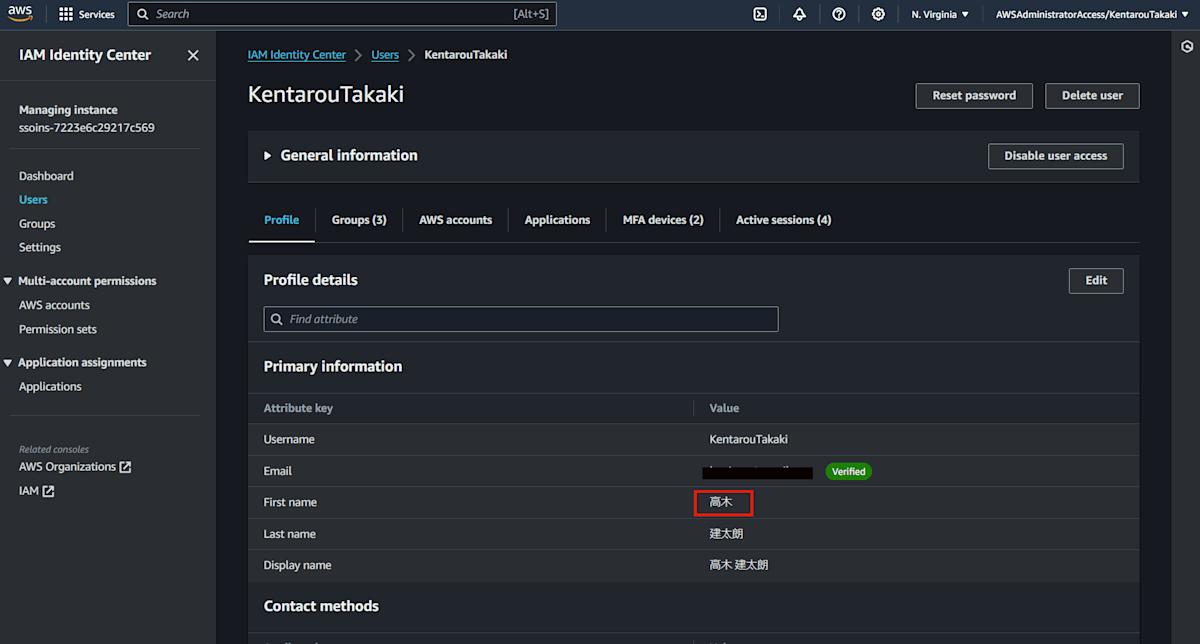Screen dimensions: 1200x644
Task: Open the MFA devices (2) tab
Action: [x=663, y=220]
